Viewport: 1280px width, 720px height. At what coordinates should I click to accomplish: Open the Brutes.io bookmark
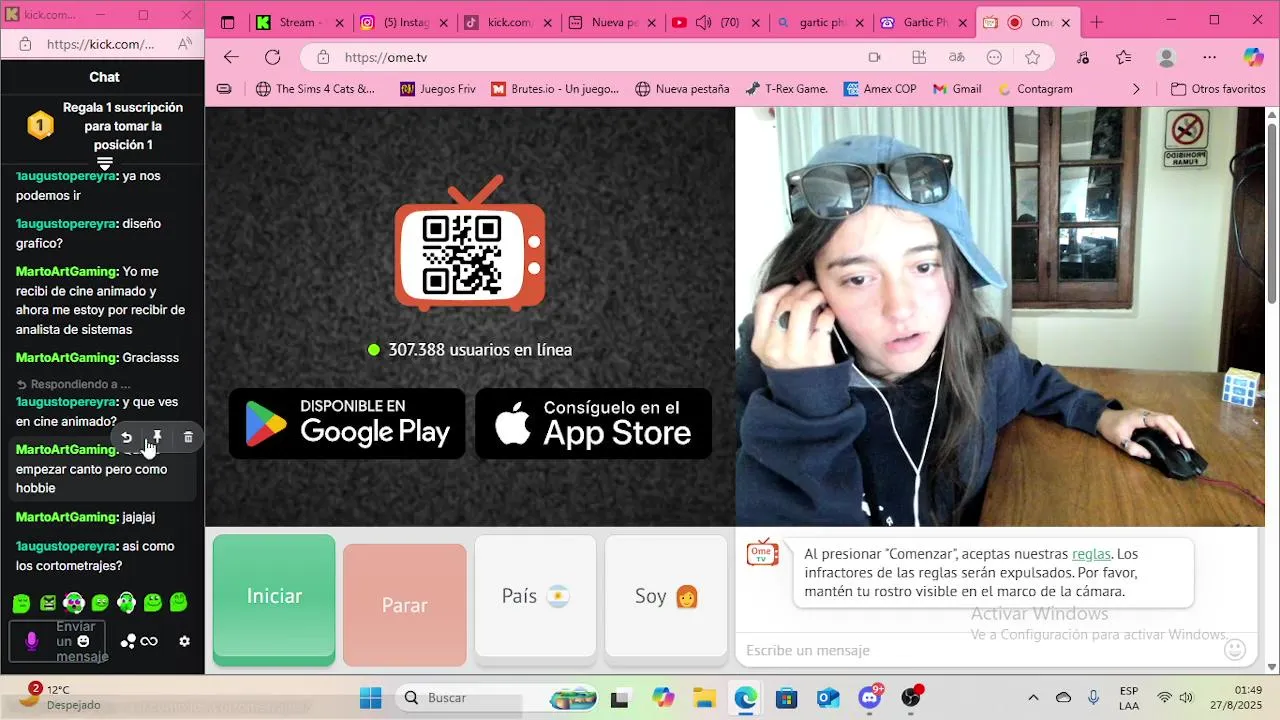tap(556, 89)
